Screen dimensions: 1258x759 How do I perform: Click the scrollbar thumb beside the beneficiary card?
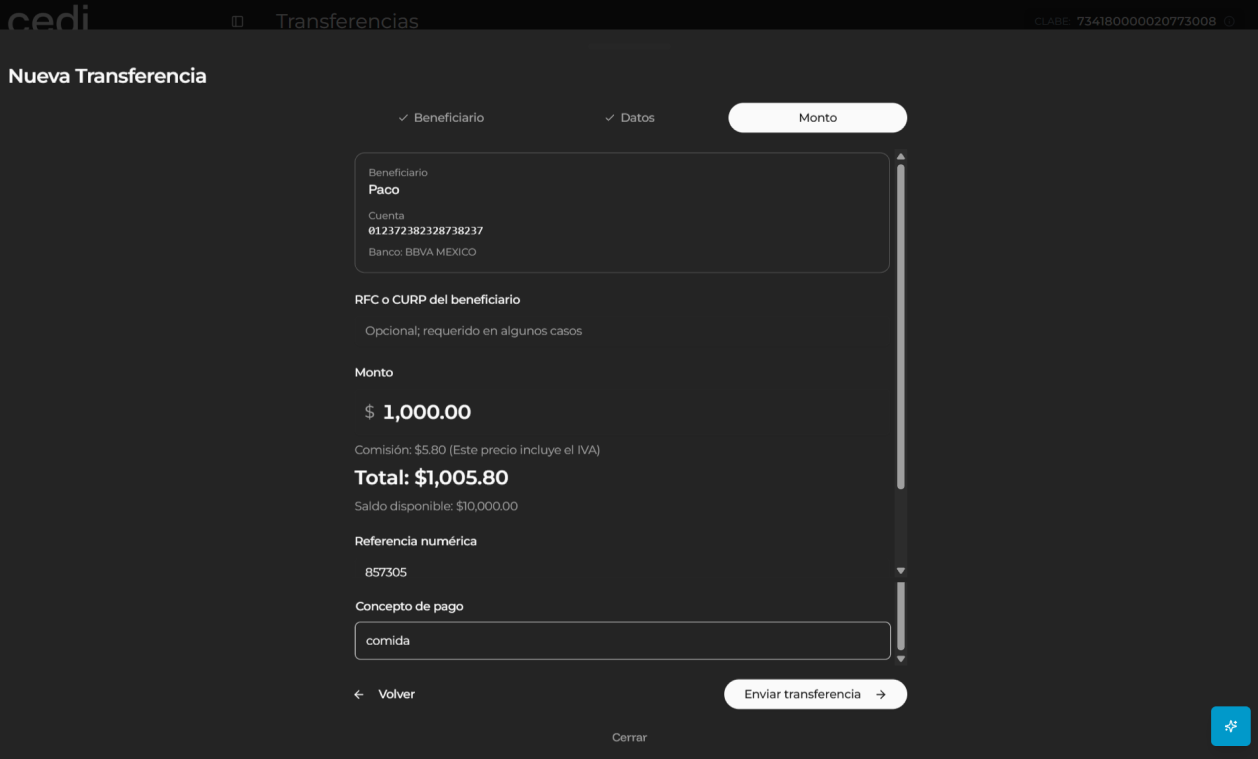(x=900, y=326)
